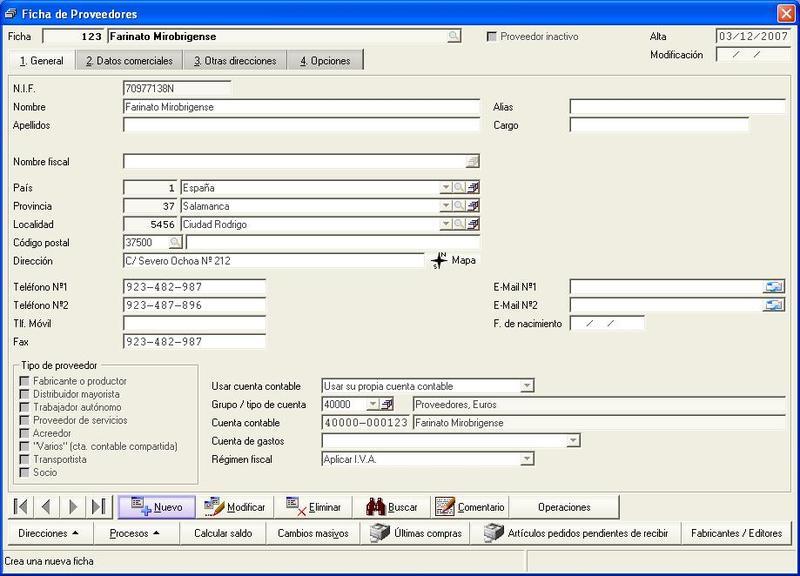Screen dimensions: 800x576
Task: Click the Eliminar record button
Action: [x=313, y=507]
